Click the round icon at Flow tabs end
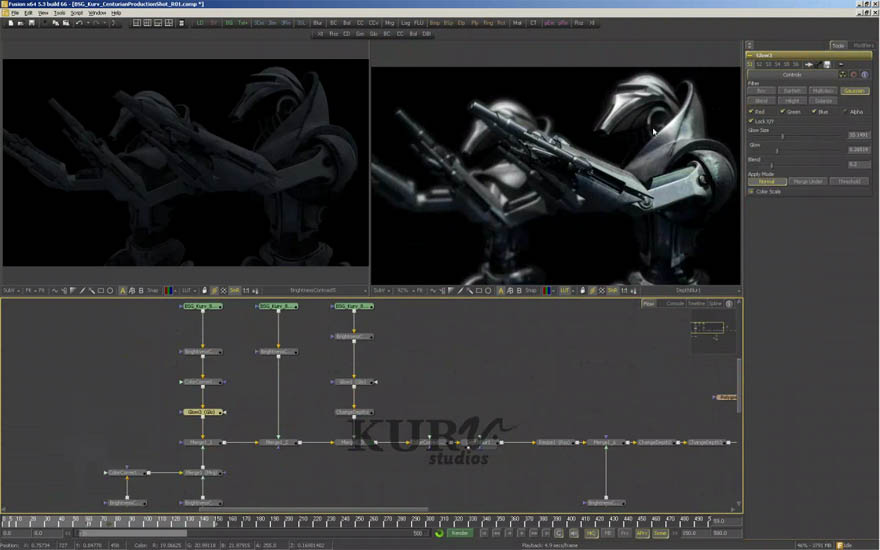880x550 pixels. click(729, 304)
